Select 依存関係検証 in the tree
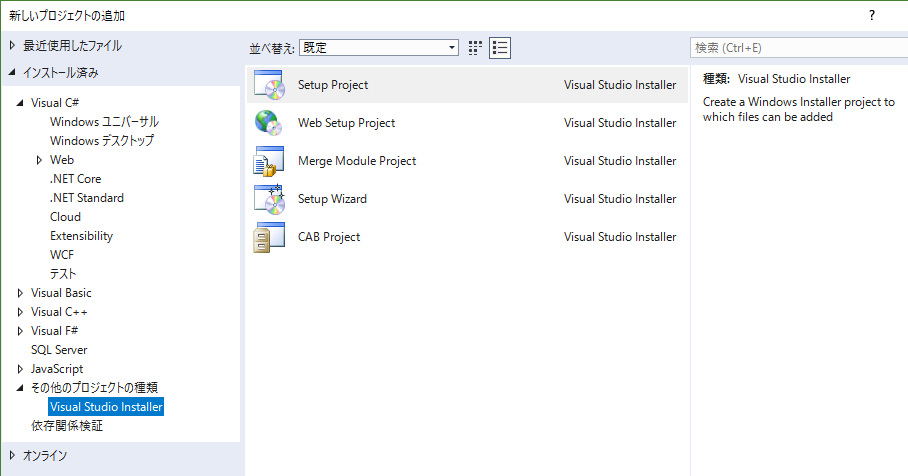908x476 pixels. click(67, 426)
